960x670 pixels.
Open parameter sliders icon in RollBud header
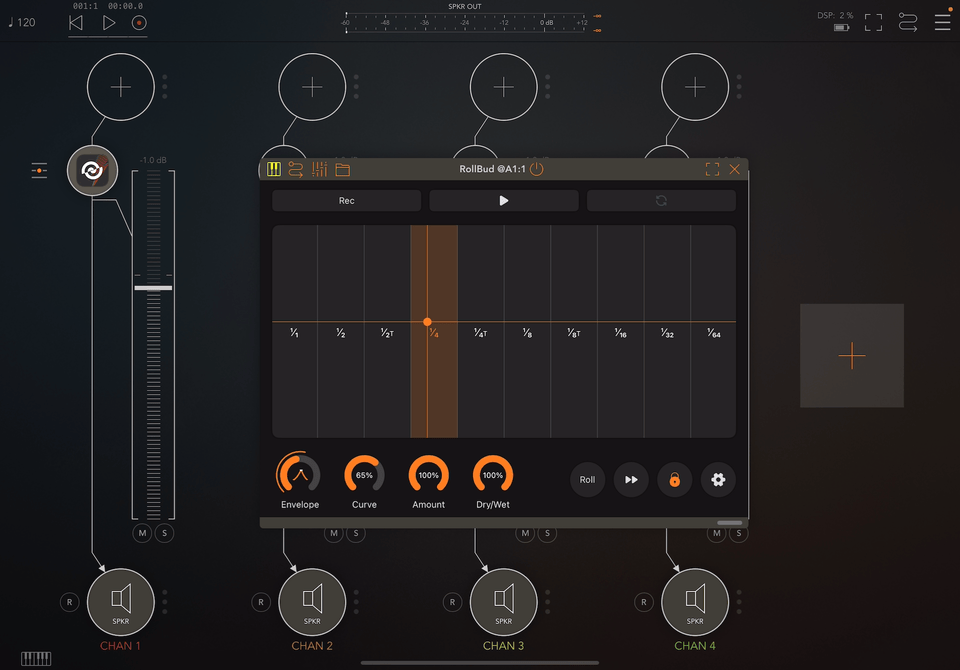pyautogui.click(x=320, y=169)
